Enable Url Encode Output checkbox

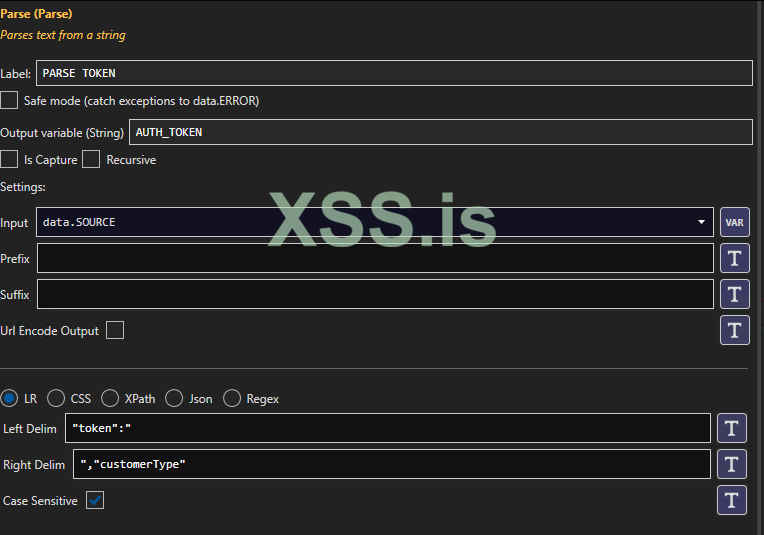[115, 330]
